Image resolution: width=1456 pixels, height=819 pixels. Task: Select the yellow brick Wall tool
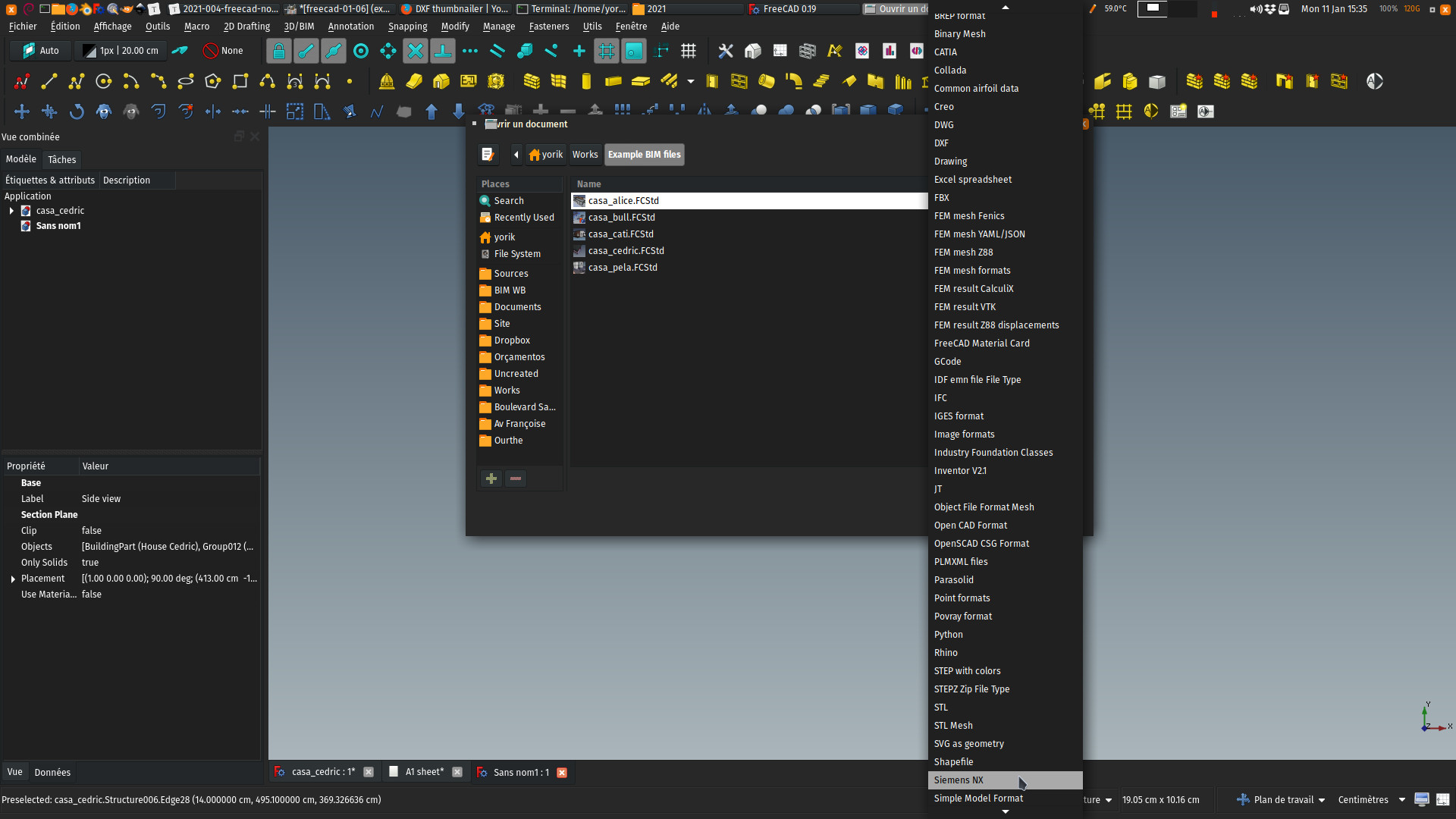[x=532, y=81]
